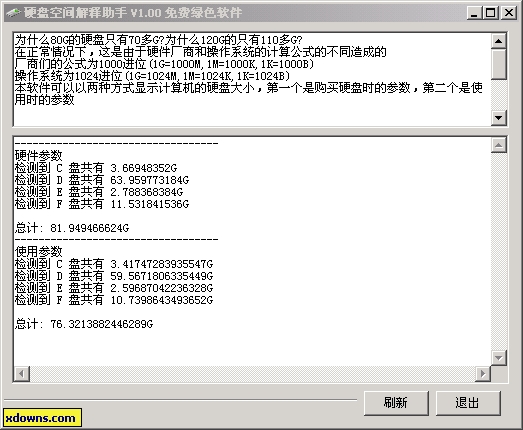Click in the explanation text first line
Viewport: 523px width, 430px height.
tap(158, 40)
